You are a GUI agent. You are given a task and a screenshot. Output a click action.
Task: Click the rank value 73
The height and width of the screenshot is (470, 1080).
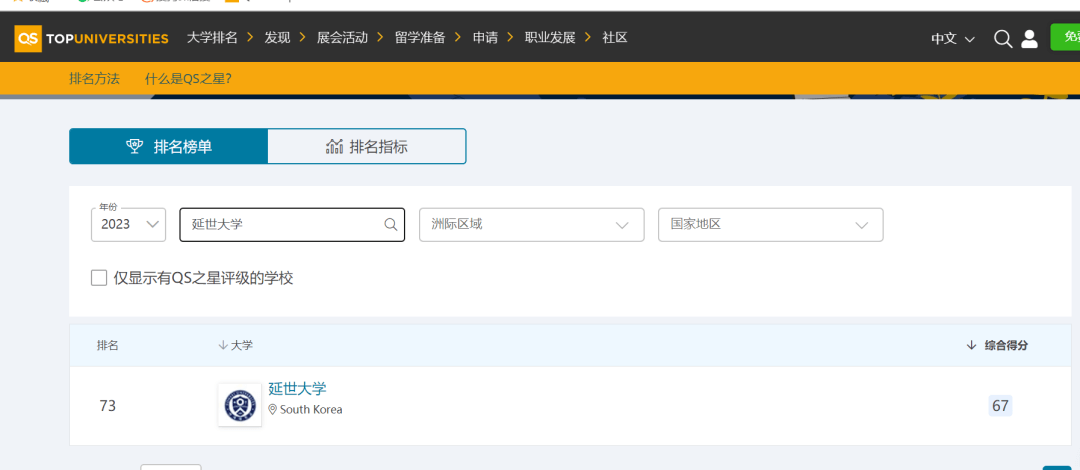click(107, 406)
